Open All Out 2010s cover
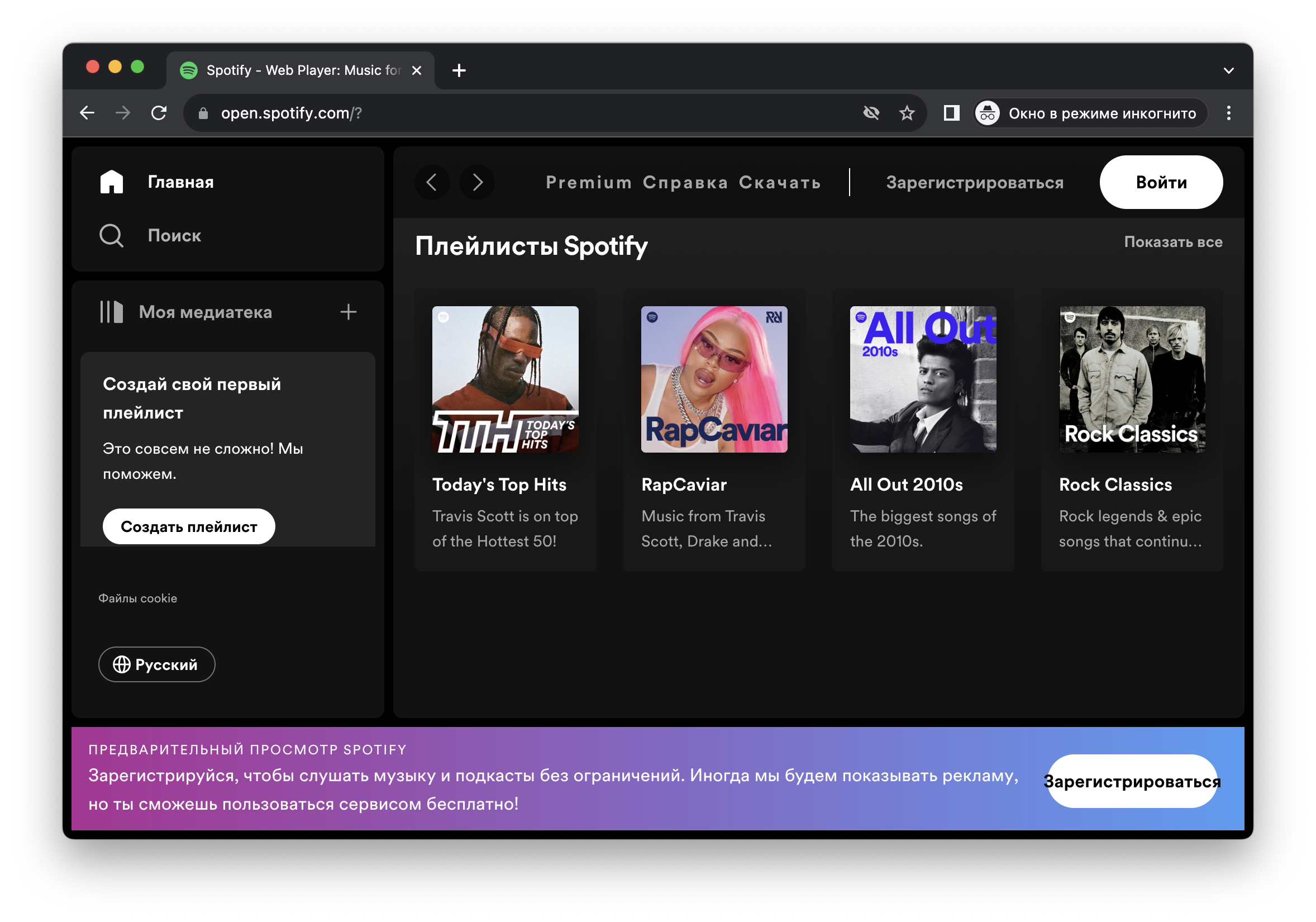Image resolution: width=1316 pixels, height=922 pixels. [x=923, y=379]
